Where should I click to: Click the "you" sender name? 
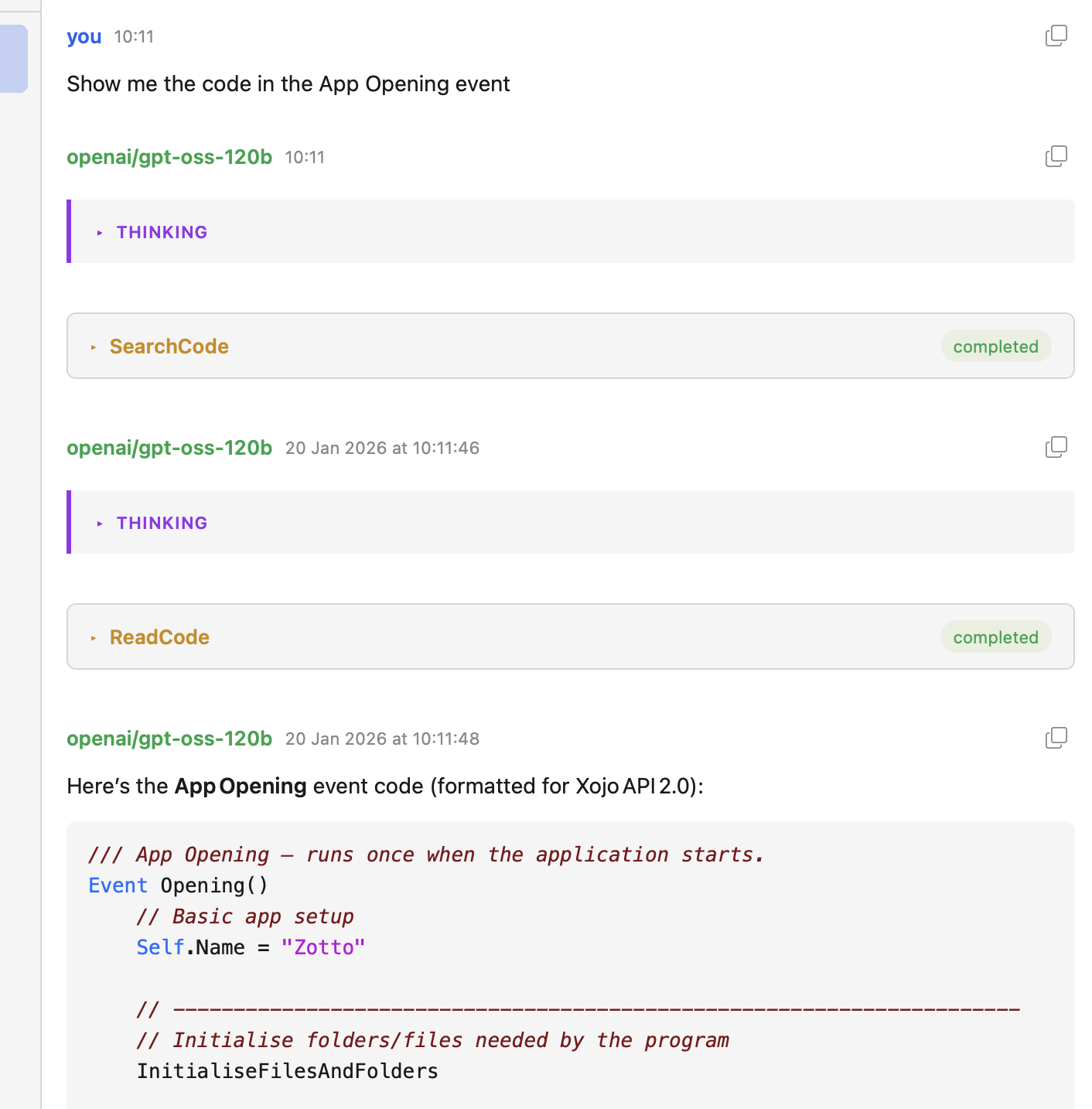[84, 36]
